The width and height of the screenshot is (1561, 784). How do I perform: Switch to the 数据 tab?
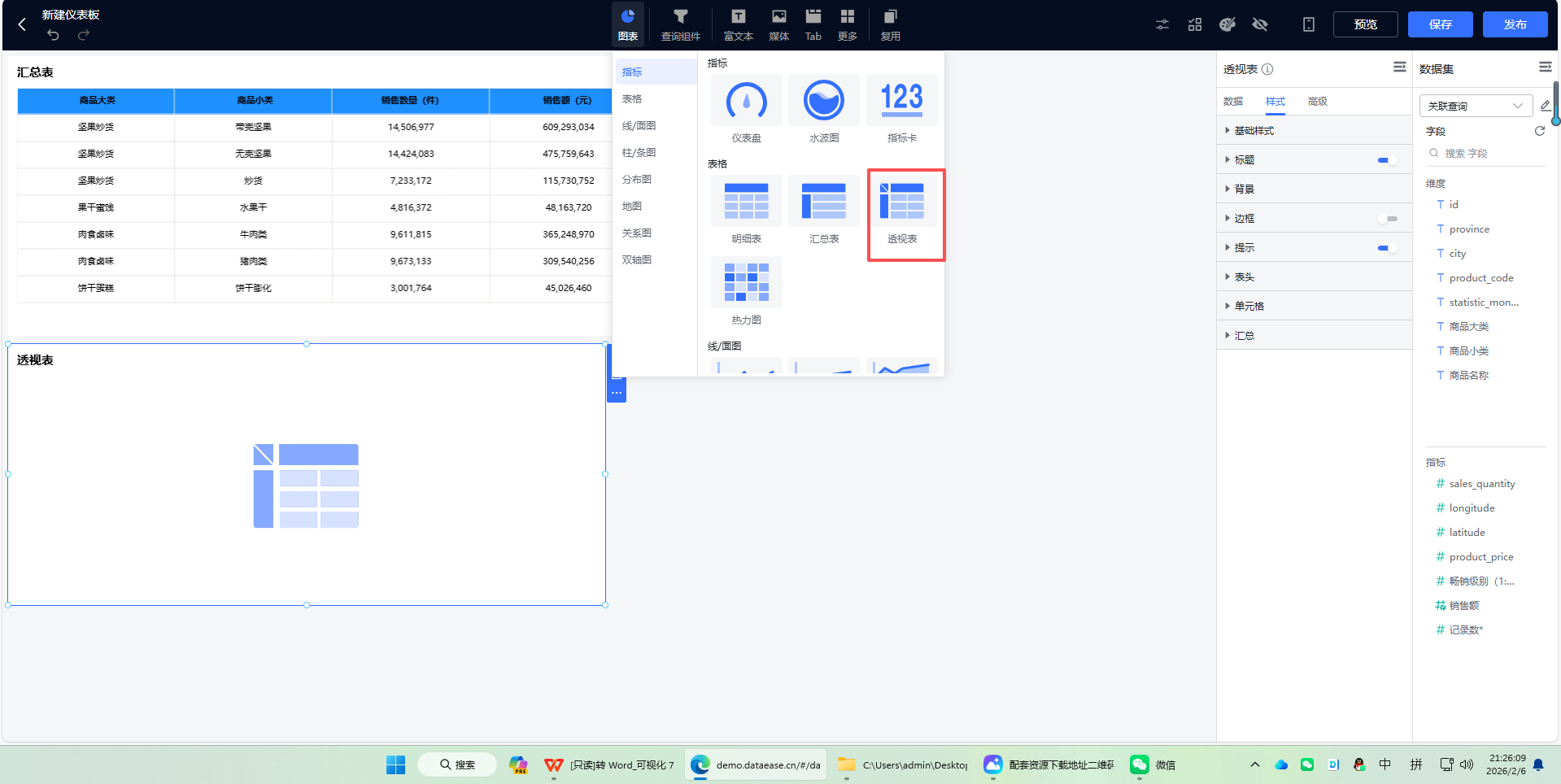(x=1233, y=102)
